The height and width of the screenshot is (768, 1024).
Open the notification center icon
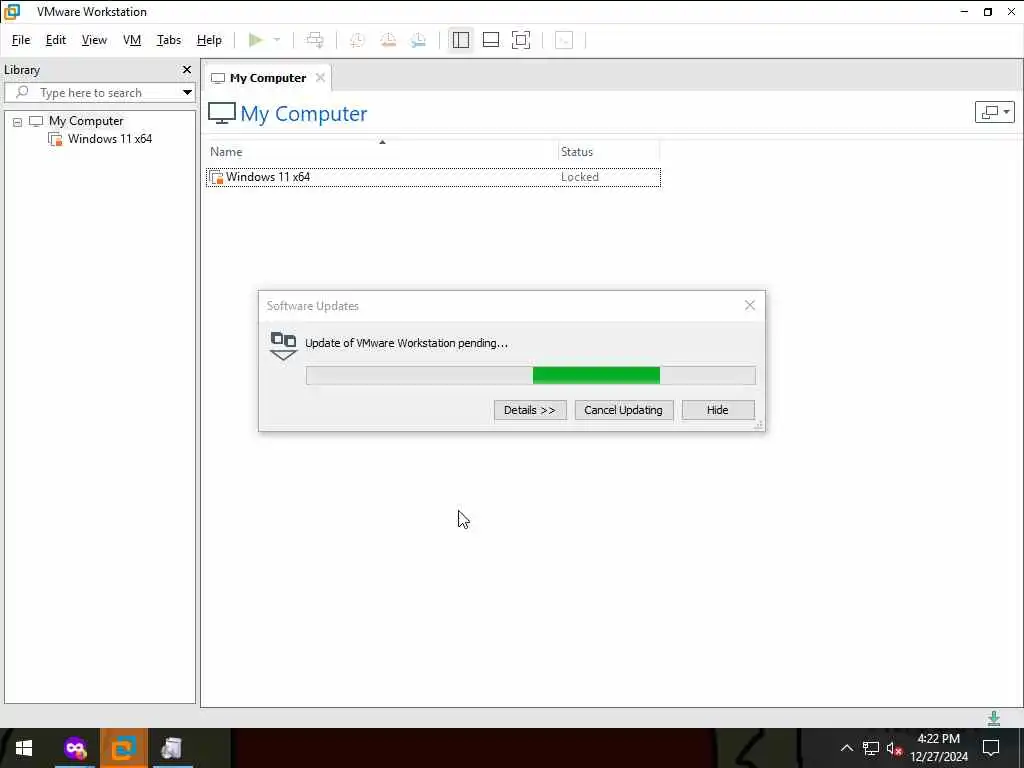point(991,748)
